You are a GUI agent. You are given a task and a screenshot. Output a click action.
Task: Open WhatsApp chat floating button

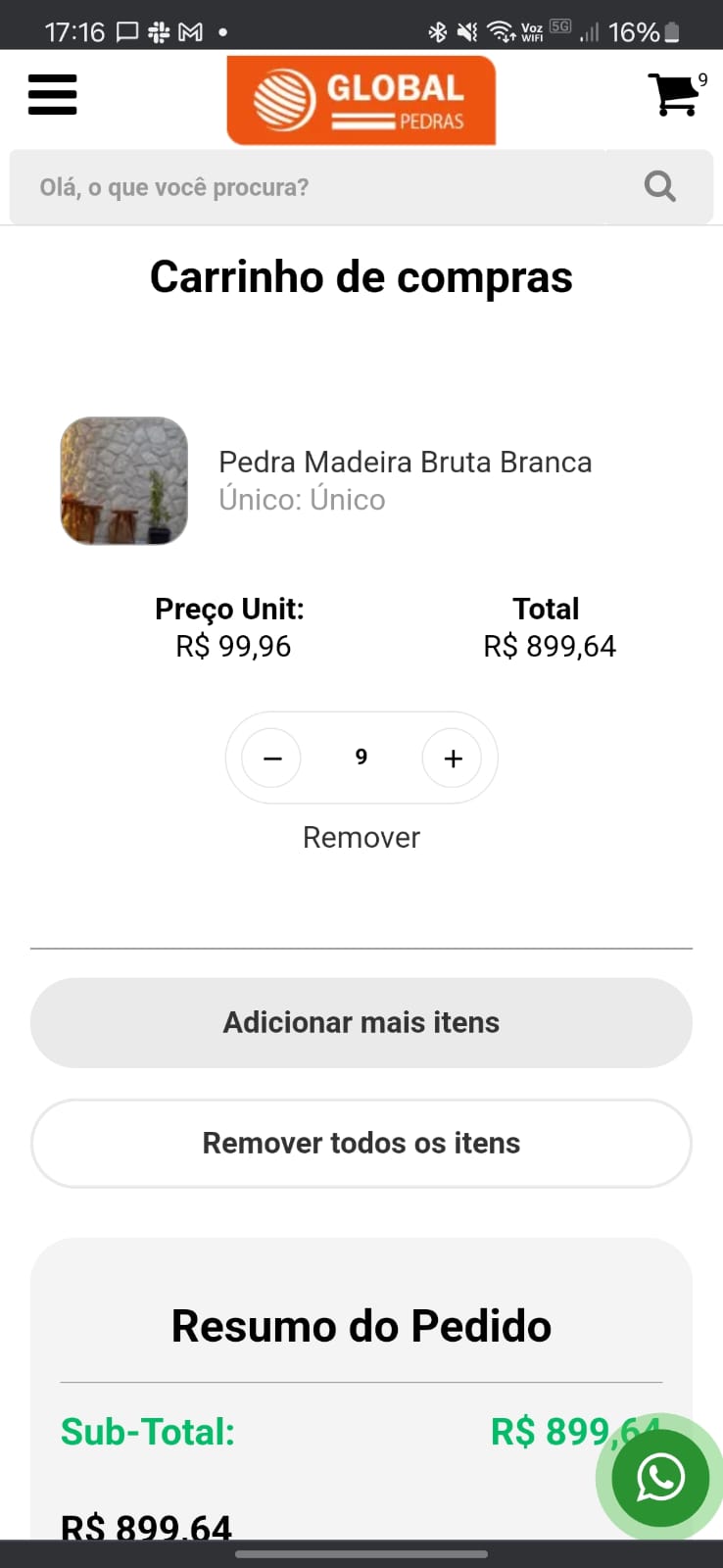pyautogui.click(x=660, y=1478)
